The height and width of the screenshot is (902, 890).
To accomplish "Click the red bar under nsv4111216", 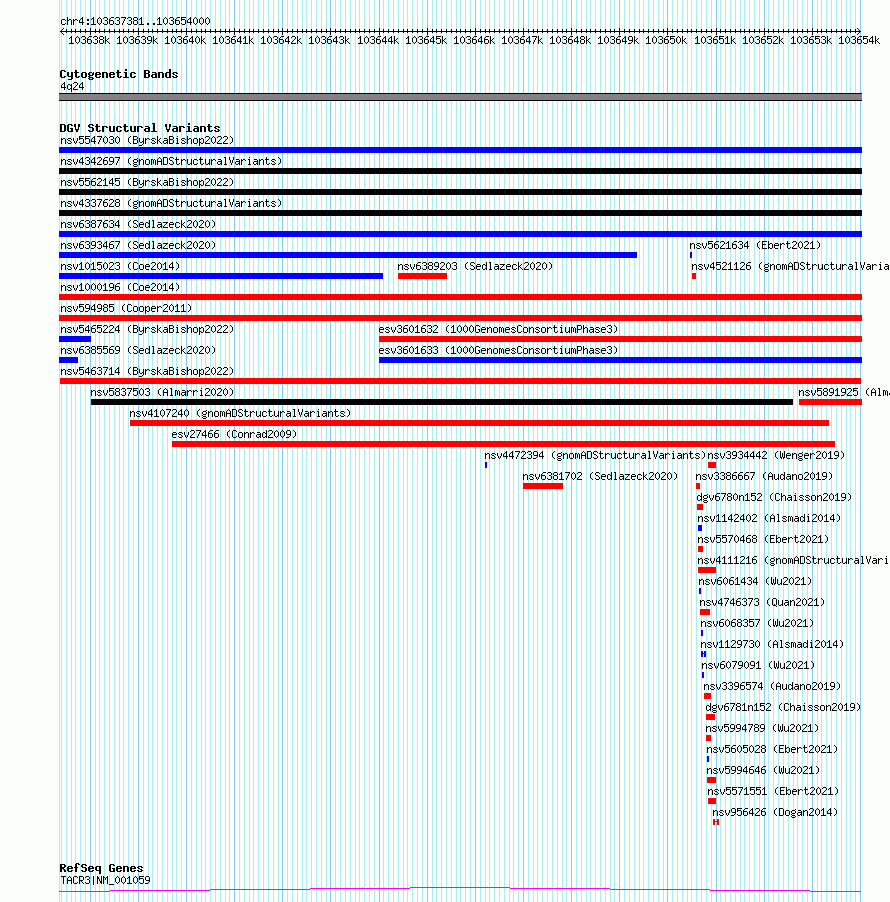I will [x=707, y=570].
